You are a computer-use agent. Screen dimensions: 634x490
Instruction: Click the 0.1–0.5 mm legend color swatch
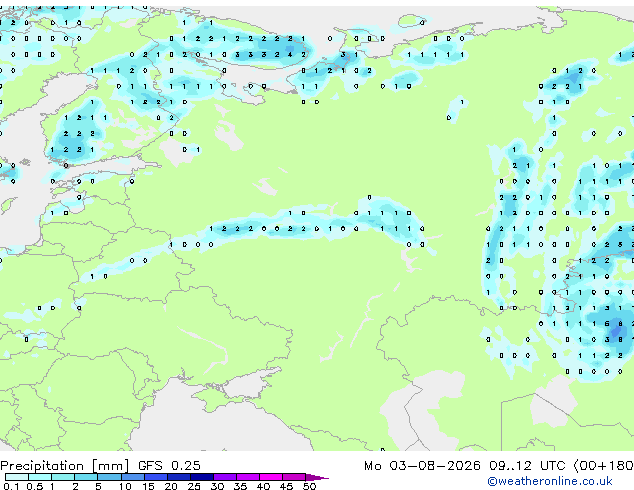pyautogui.click(x=17, y=477)
